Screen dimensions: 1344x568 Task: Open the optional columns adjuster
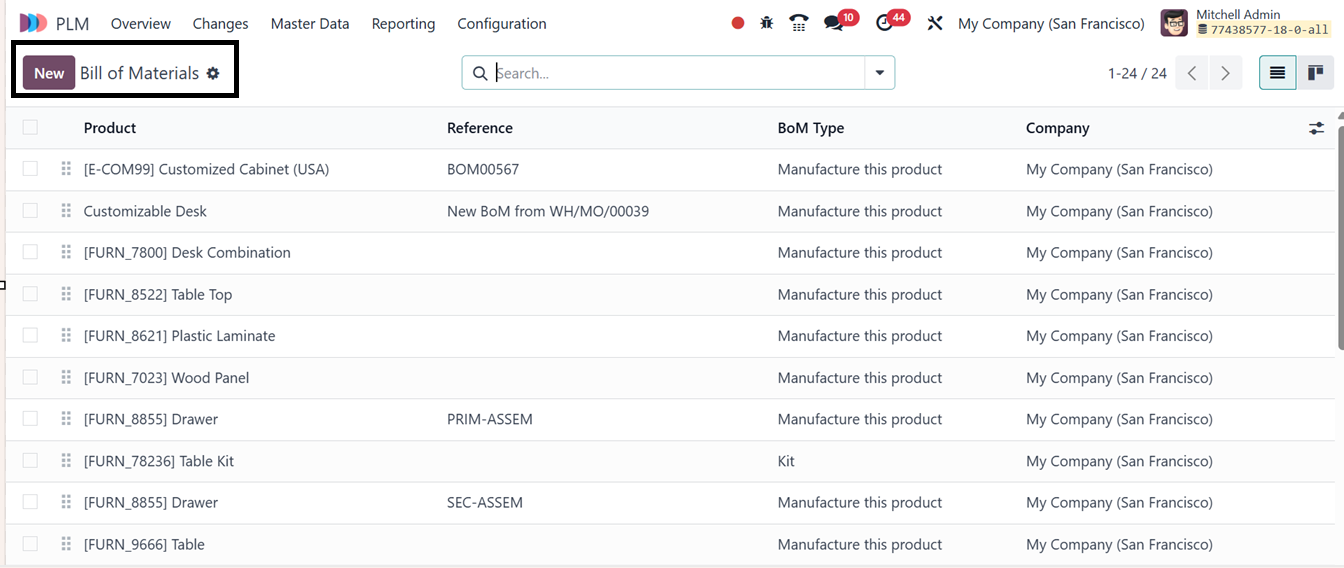(x=1316, y=128)
